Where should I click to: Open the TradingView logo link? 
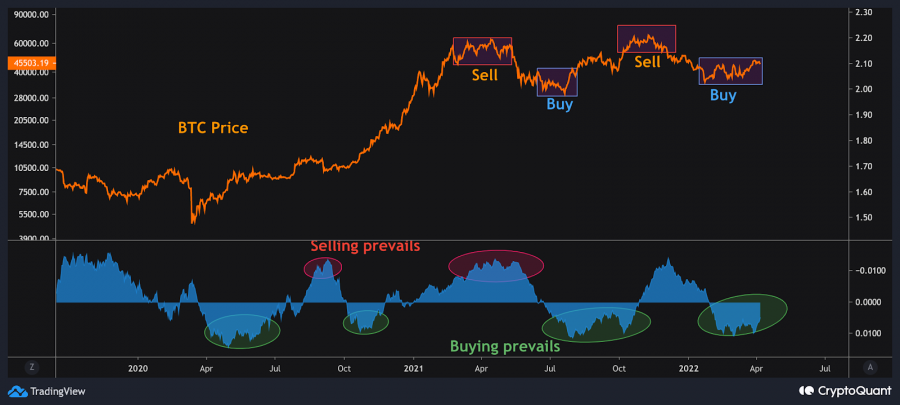coord(47,391)
